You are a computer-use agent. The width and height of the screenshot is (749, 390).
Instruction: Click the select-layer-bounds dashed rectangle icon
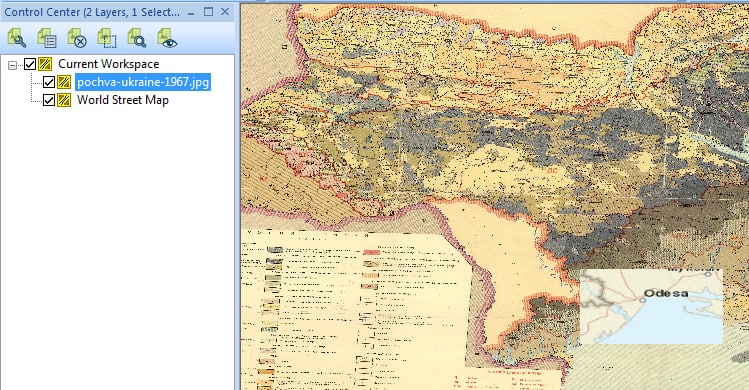(107, 38)
